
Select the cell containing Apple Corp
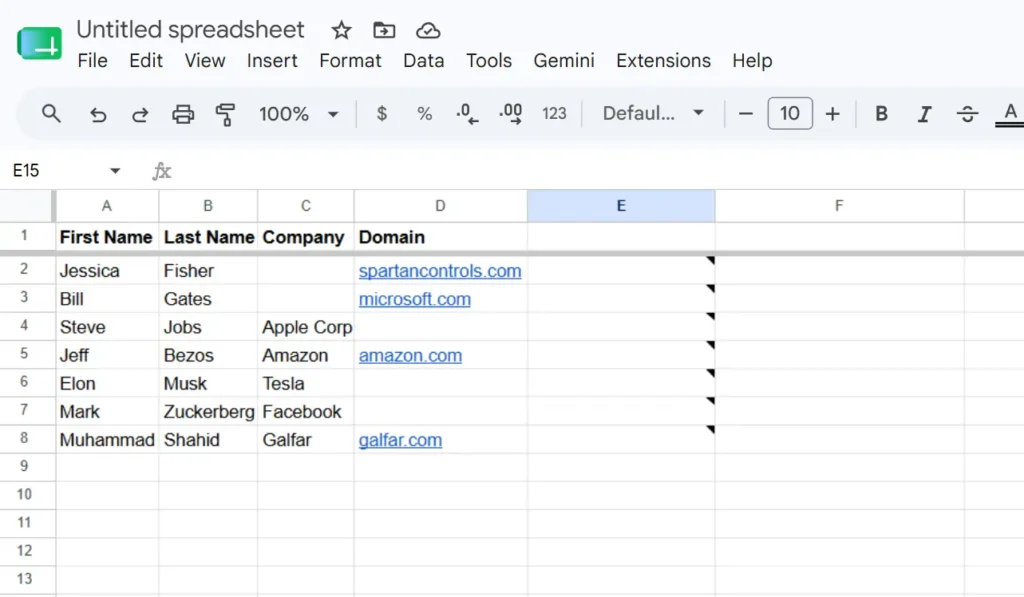pyautogui.click(x=306, y=327)
